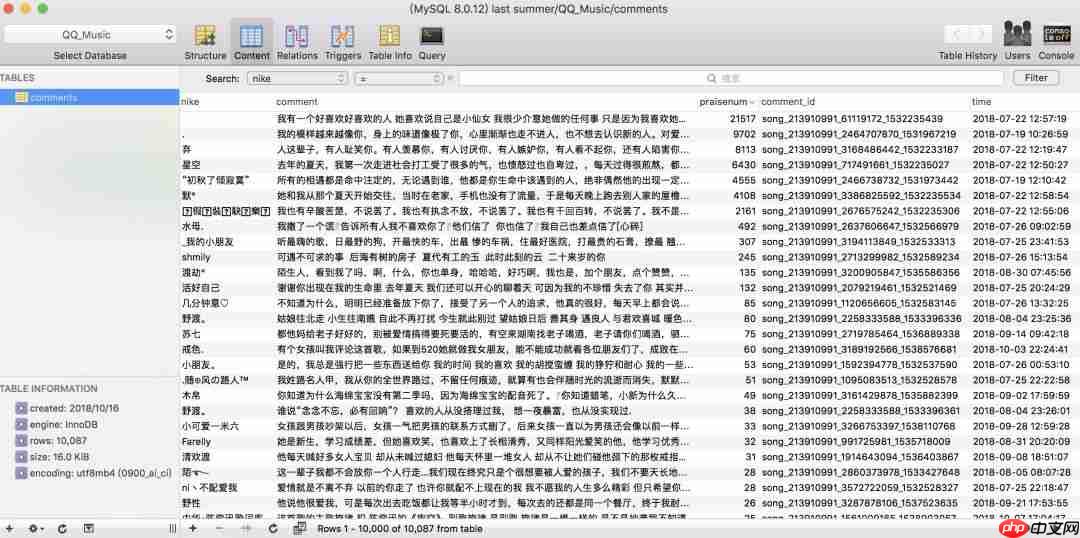Duplicate the selected row
This screenshot has width=1080, height=538.
coord(246,528)
